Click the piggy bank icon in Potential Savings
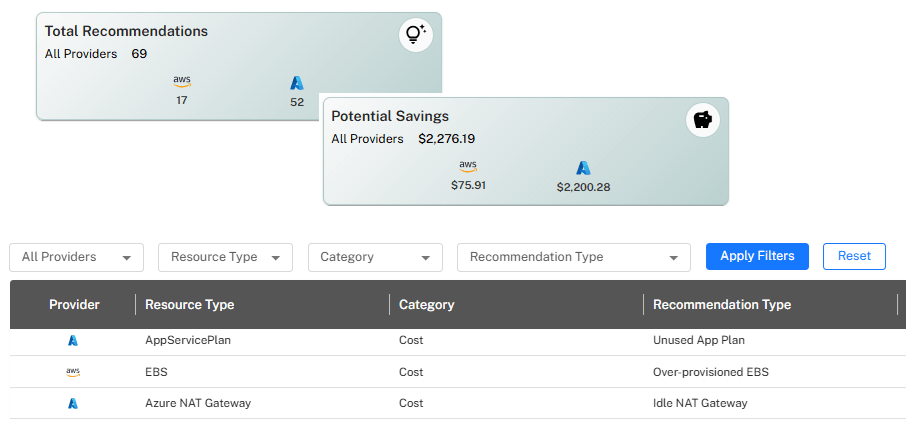 pyautogui.click(x=702, y=120)
